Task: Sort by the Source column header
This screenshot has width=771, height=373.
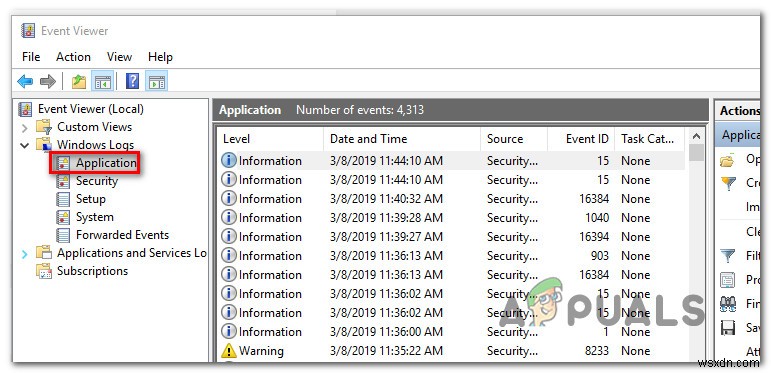Action: coord(514,139)
